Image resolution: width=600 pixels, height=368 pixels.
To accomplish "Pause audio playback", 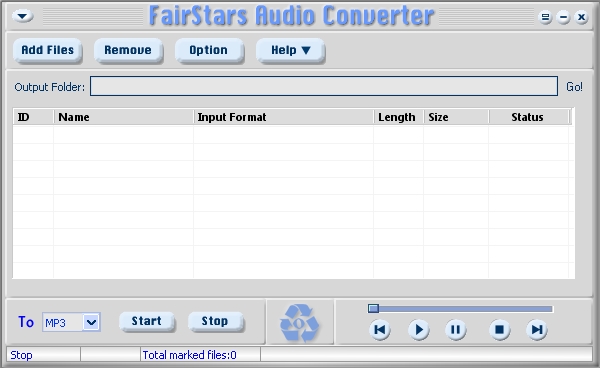I will (x=455, y=329).
